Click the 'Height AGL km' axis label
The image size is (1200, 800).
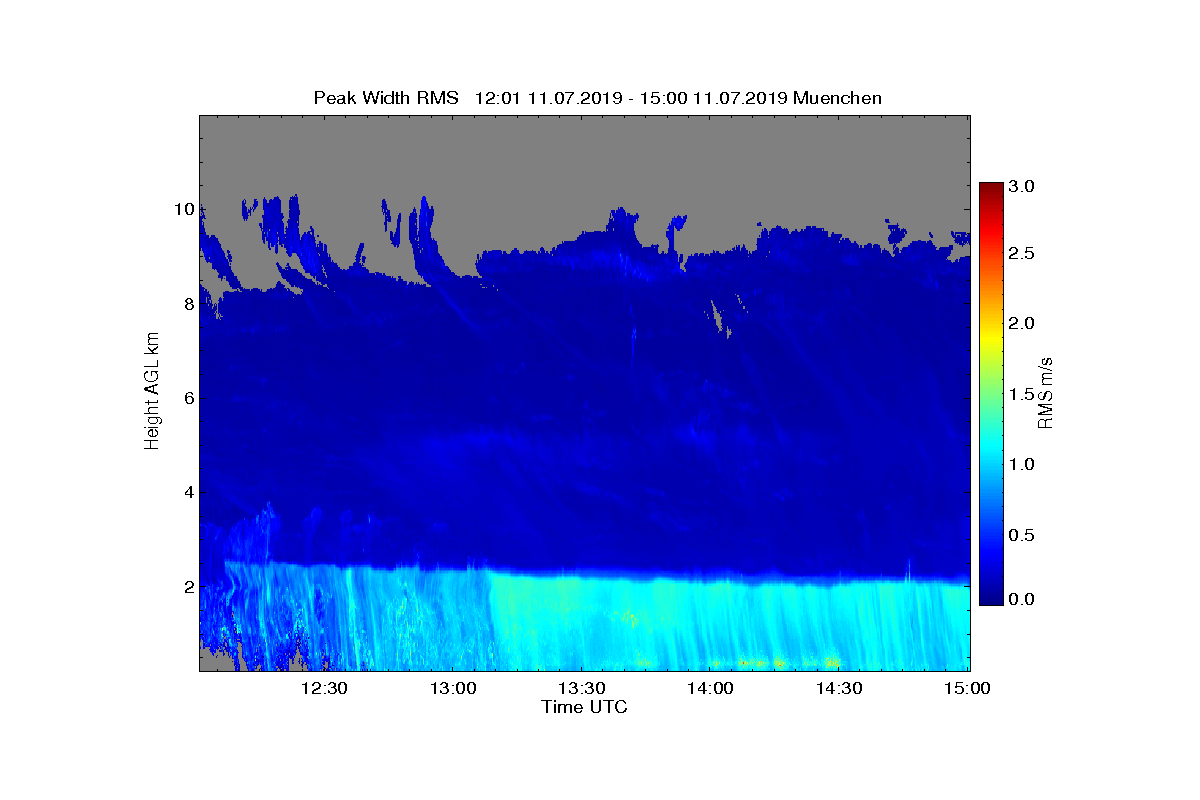pos(152,393)
